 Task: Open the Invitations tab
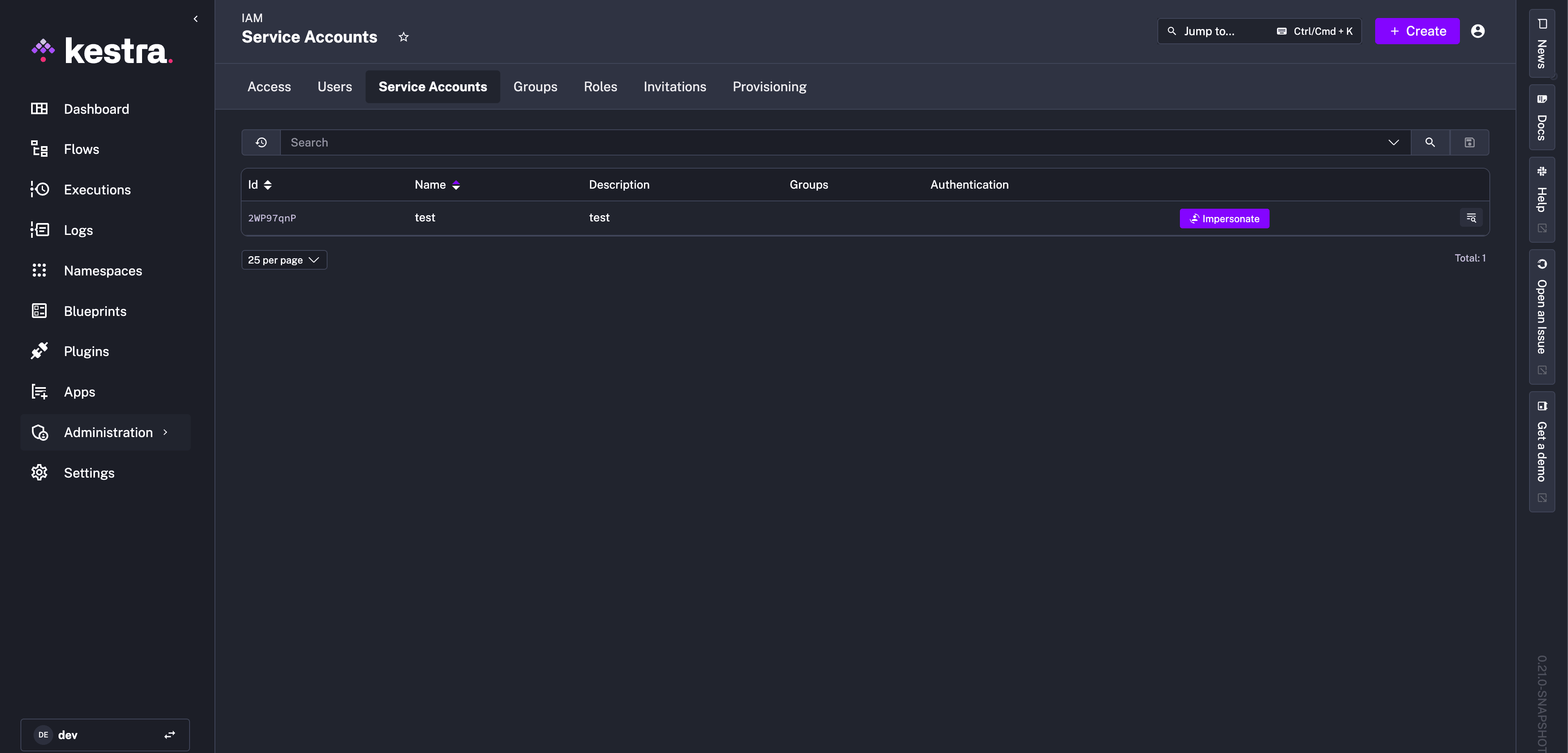tap(674, 86)
